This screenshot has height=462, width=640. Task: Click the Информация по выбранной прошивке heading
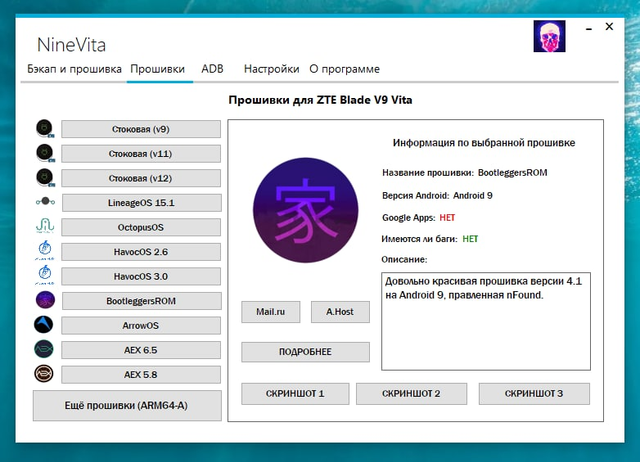tap(484, 142)
